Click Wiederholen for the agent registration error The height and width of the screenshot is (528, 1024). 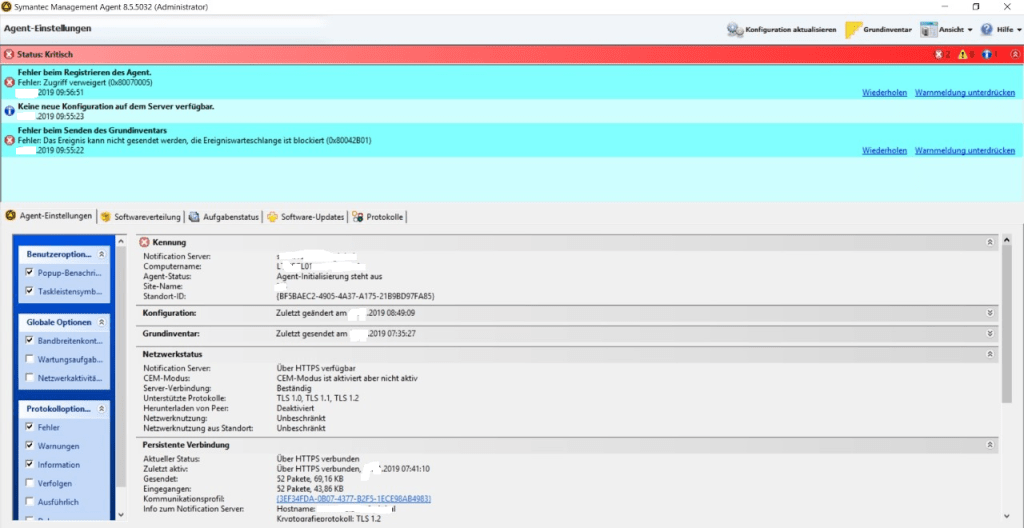884,92
